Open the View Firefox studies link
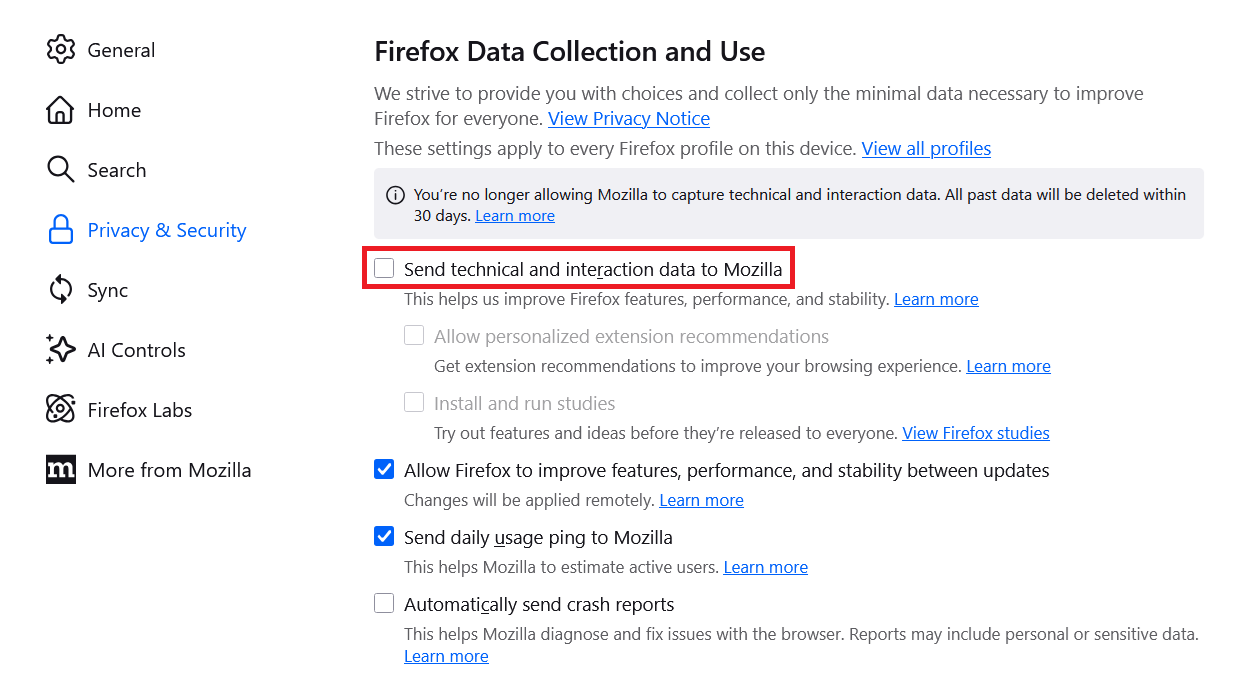 [x=975, y=433]
